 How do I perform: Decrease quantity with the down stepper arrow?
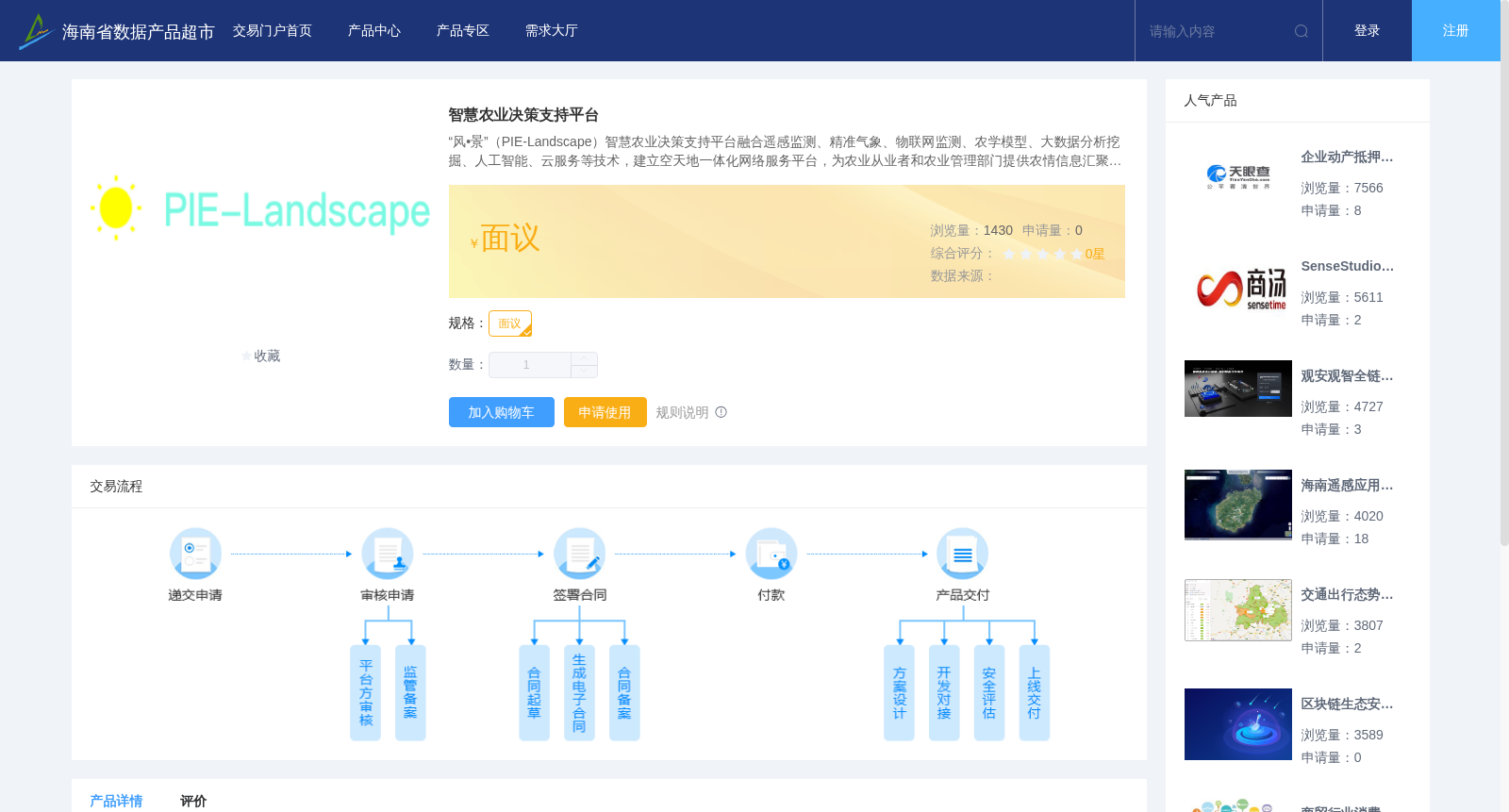coord(585,372)
